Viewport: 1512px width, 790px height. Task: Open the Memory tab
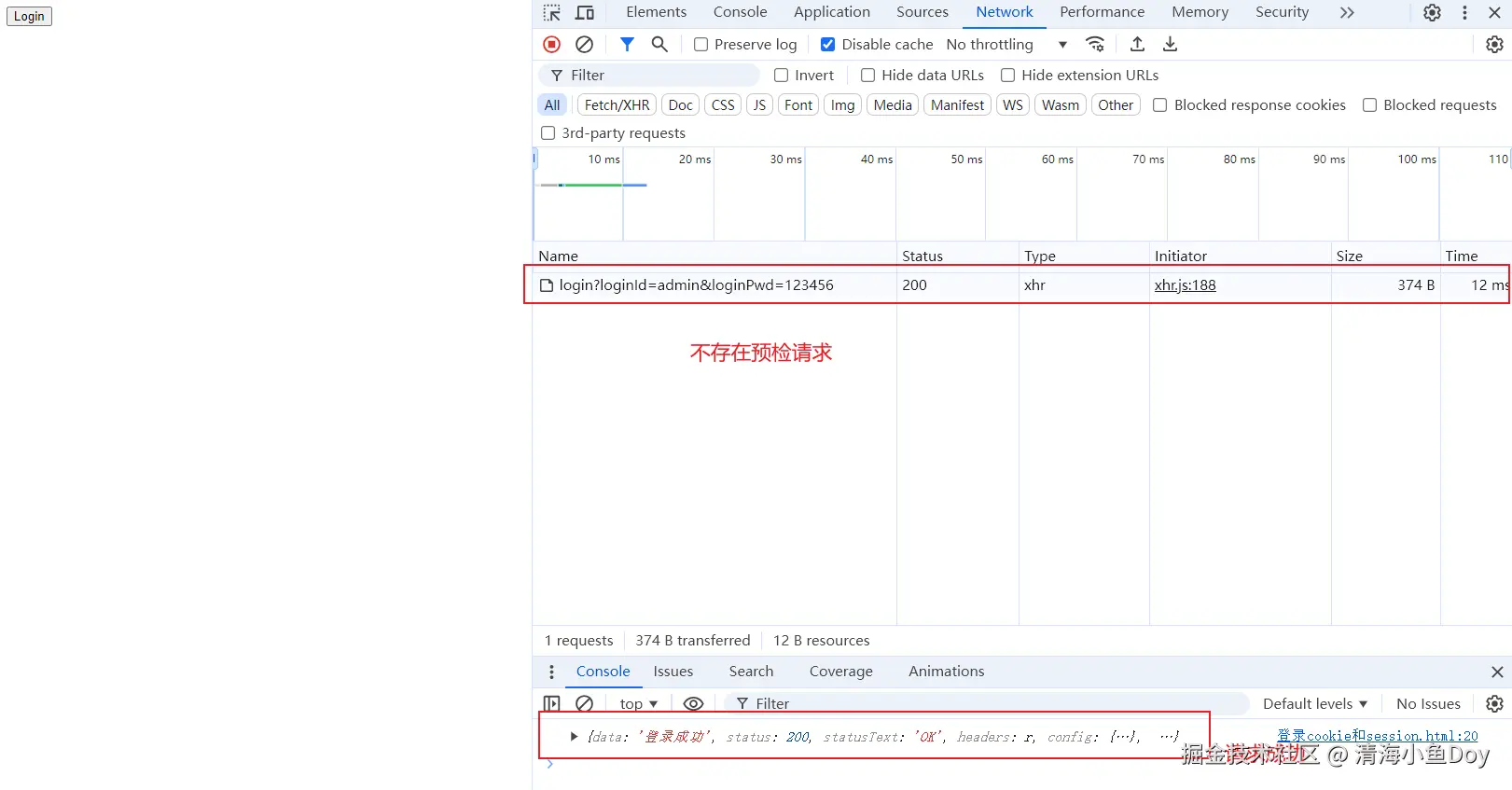coord(1200,12)
